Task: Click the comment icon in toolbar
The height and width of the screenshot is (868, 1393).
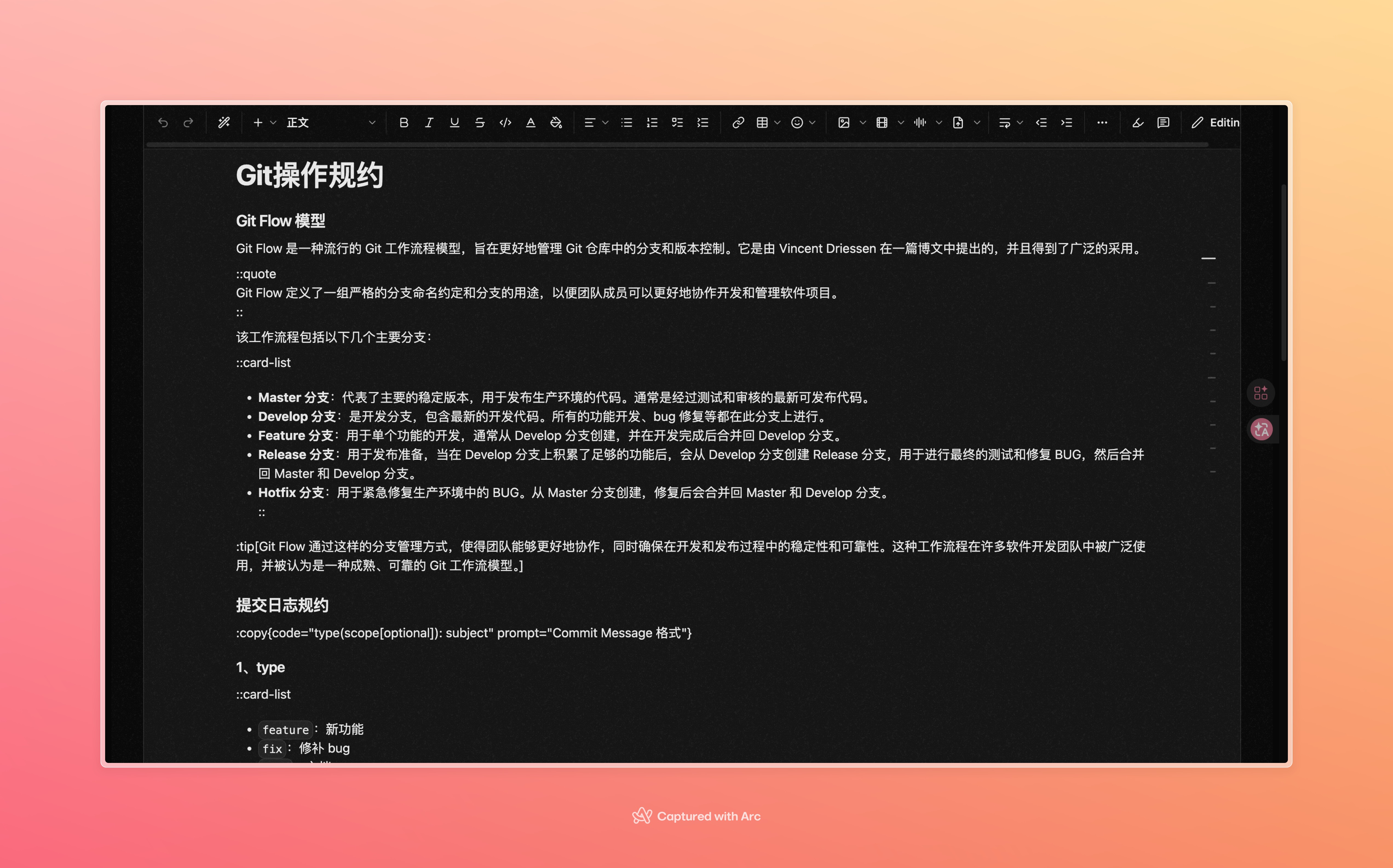Action: [1163, 122]
